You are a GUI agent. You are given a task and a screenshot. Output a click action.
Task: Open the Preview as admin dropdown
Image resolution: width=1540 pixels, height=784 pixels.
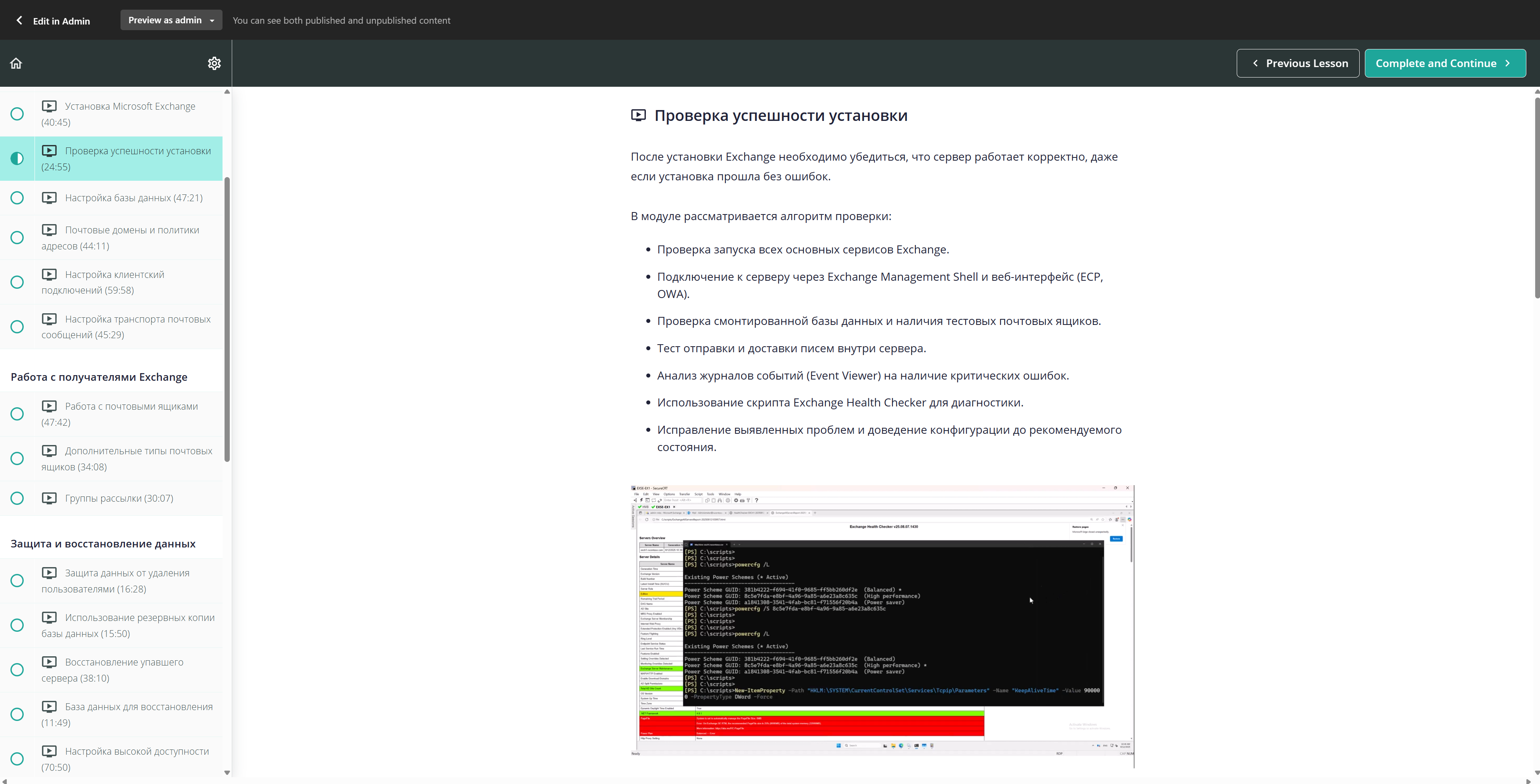pyautogui.click(x=171, y=20)
